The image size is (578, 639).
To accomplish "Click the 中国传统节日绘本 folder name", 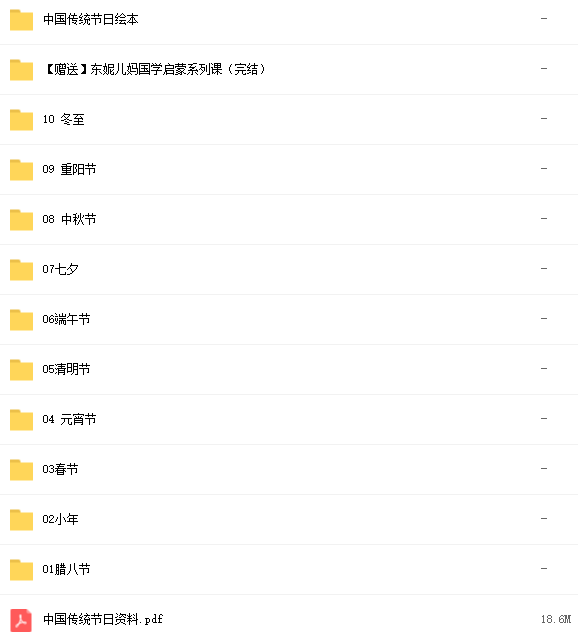I will (x=91, y=19).
